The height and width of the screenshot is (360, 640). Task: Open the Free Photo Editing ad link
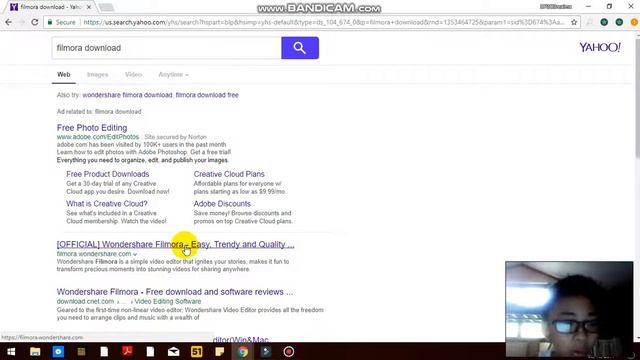click(92, 128)
